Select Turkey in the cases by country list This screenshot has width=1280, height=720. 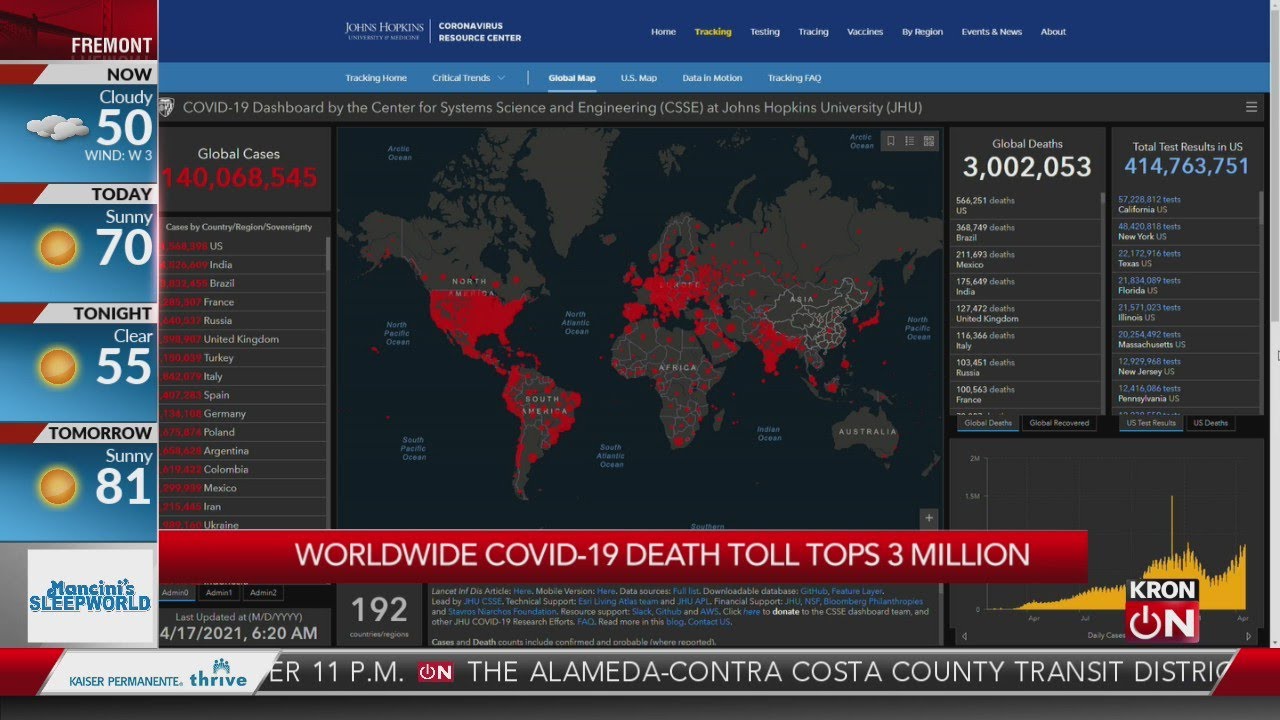pyautogui.click(x=243, y=358)
